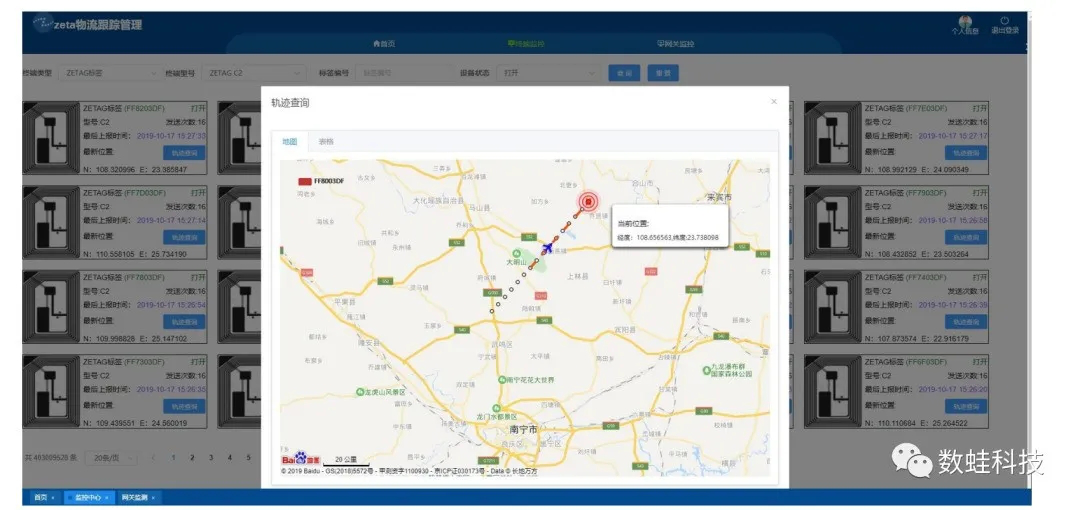Viewport: 1080px width, 510px height.
Task: Go to page 2 in pagination
Action: [x=192, y=458]
